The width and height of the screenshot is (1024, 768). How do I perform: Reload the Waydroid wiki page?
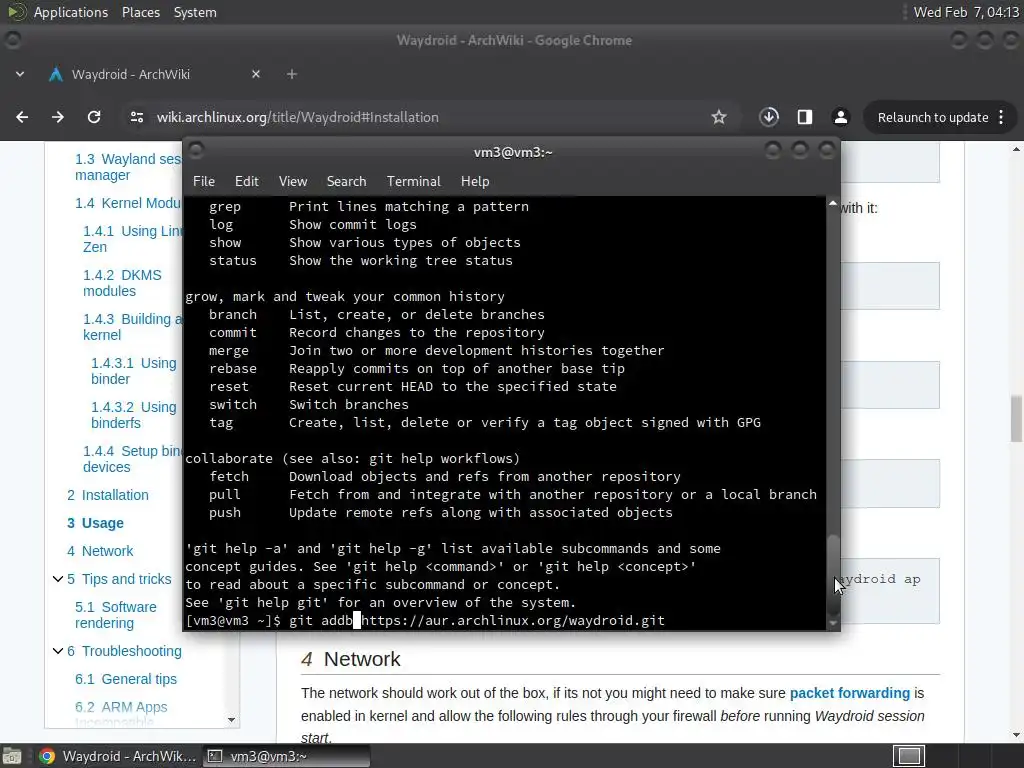(94, 117)
